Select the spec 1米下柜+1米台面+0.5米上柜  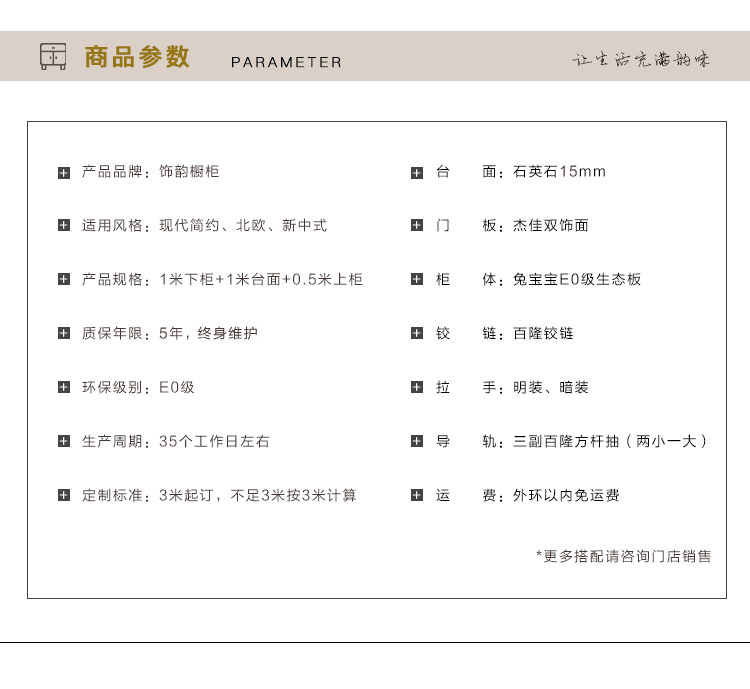click(x=261, y=279)
